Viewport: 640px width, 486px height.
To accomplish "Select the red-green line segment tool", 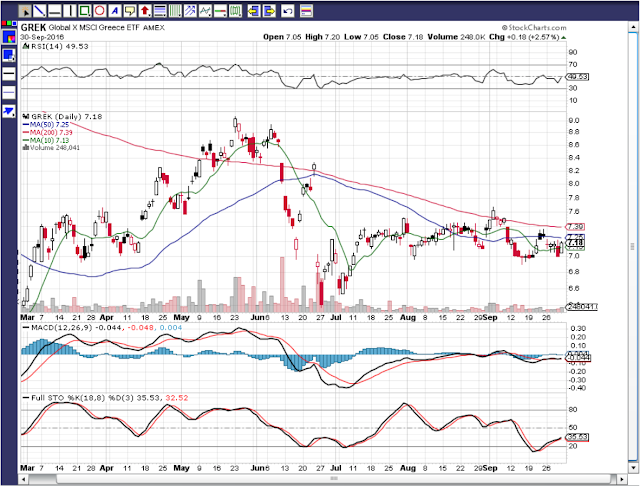I will (x=220, y=11).
